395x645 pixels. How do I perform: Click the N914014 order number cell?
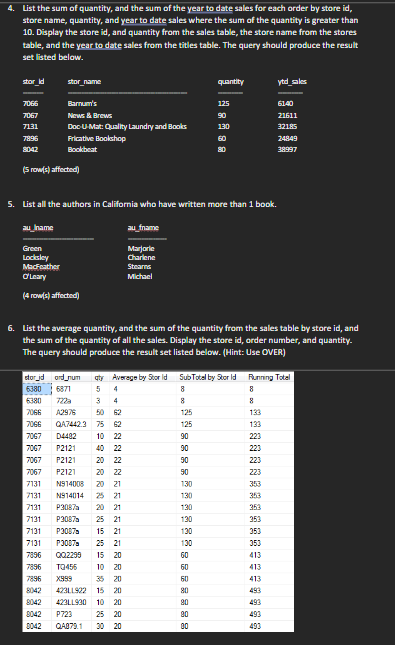click(70, 496)
